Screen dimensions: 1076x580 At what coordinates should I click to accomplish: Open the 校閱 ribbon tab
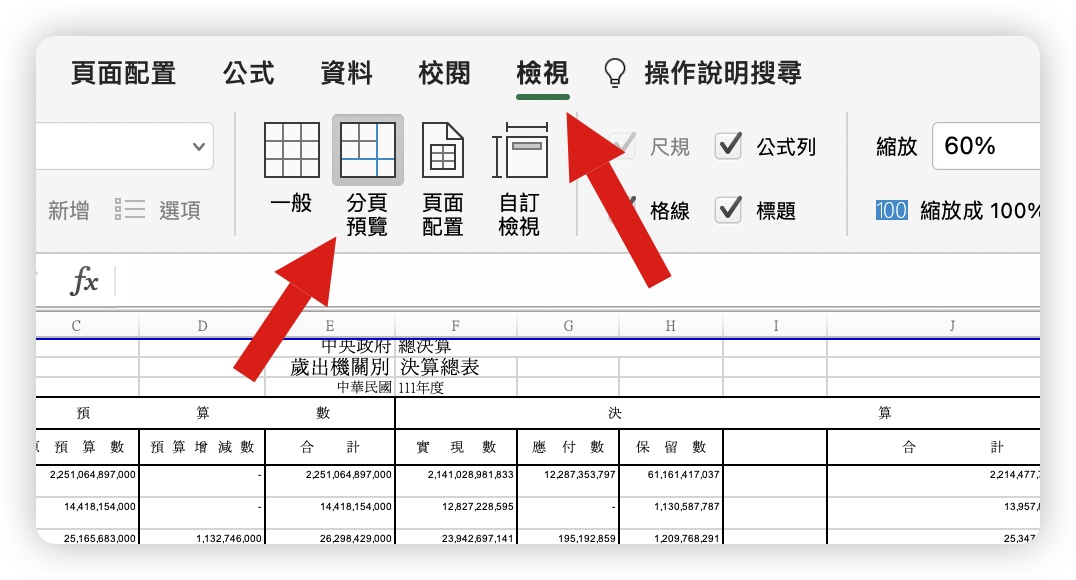point(444,73)
